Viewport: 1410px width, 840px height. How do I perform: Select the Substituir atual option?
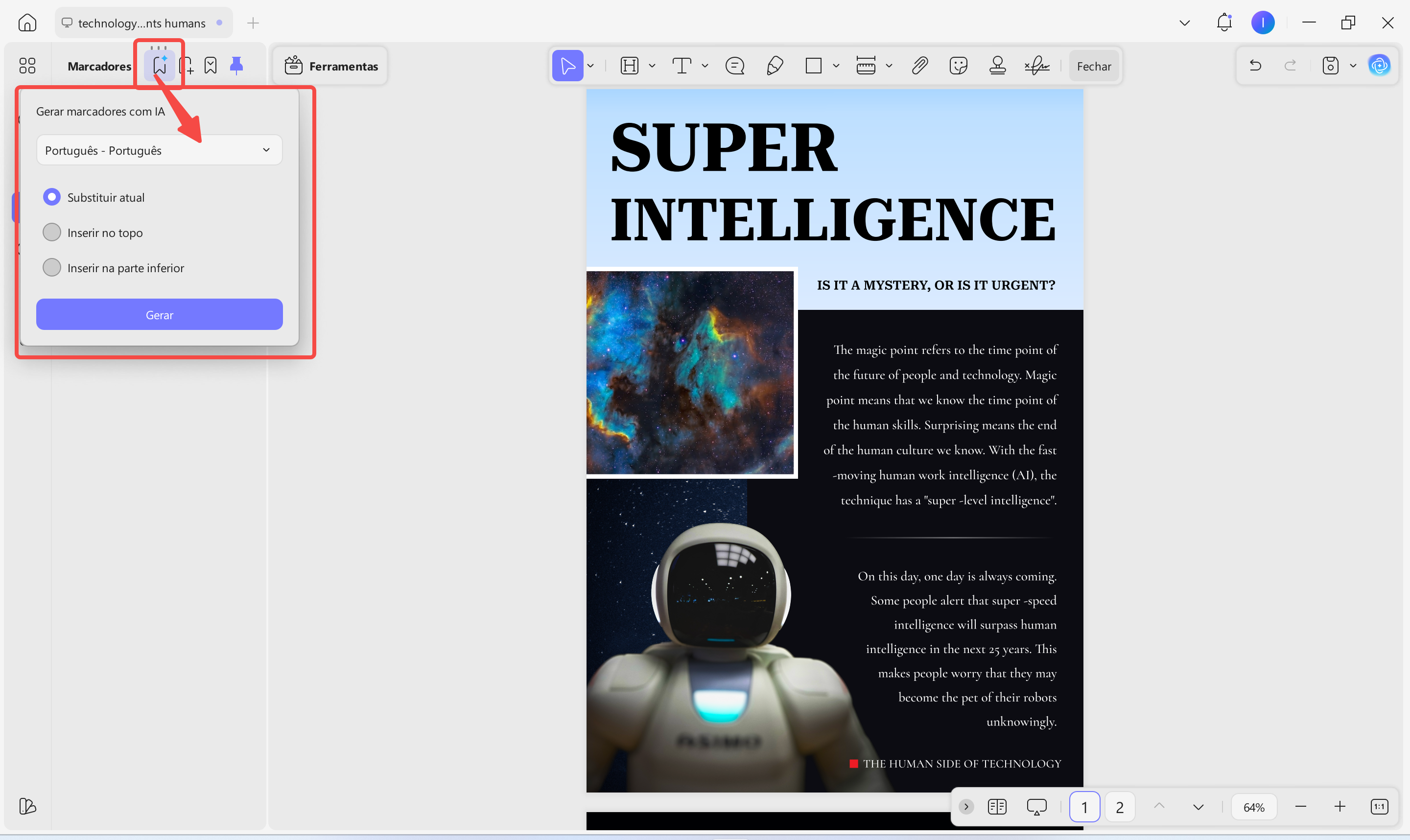[x=94, y=197]
